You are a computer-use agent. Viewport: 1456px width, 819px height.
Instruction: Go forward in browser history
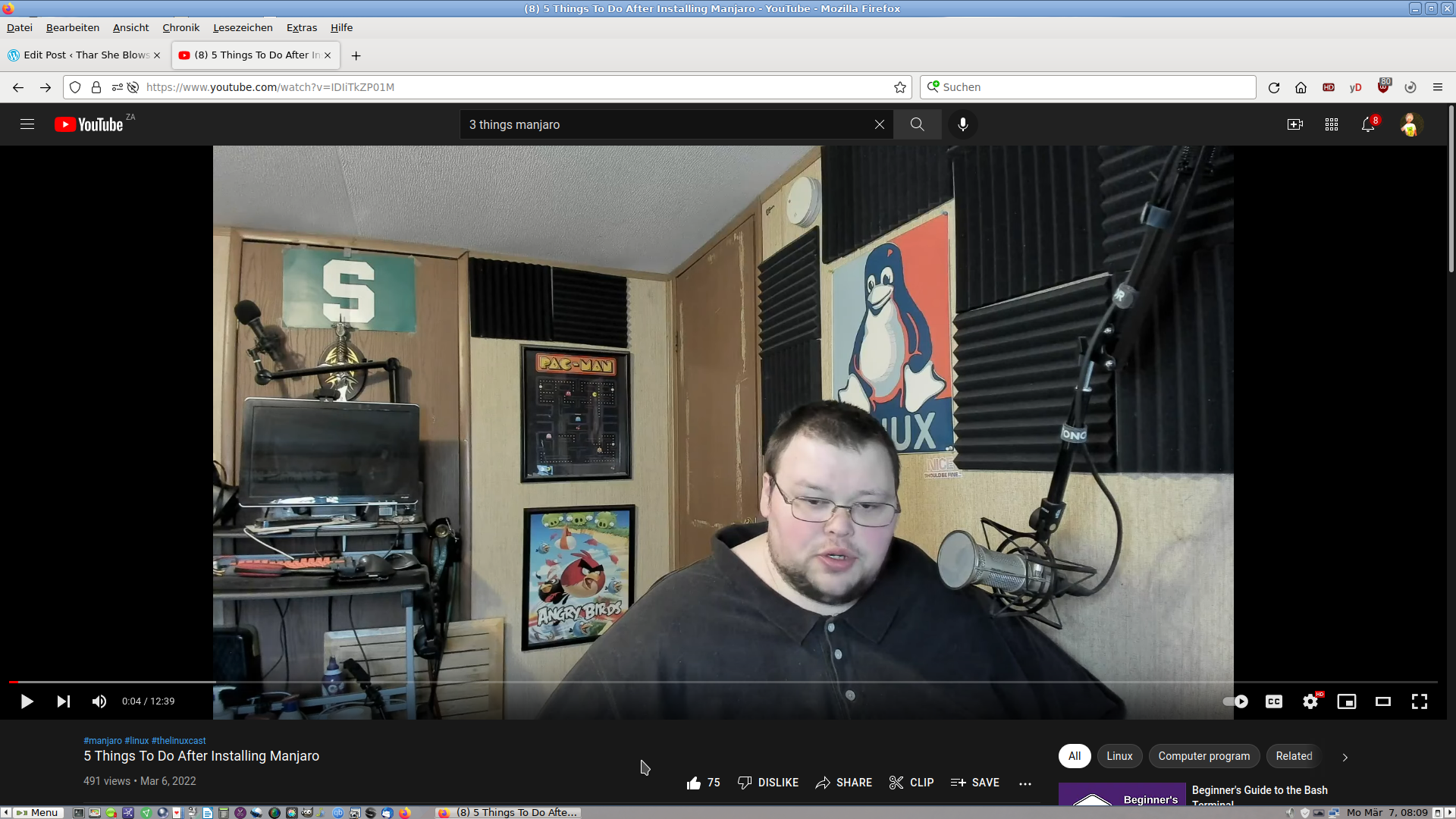(x=45, y=87)
